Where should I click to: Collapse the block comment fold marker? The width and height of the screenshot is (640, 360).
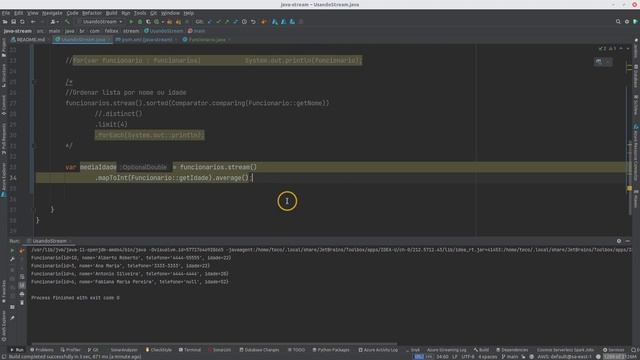(34, 82)
